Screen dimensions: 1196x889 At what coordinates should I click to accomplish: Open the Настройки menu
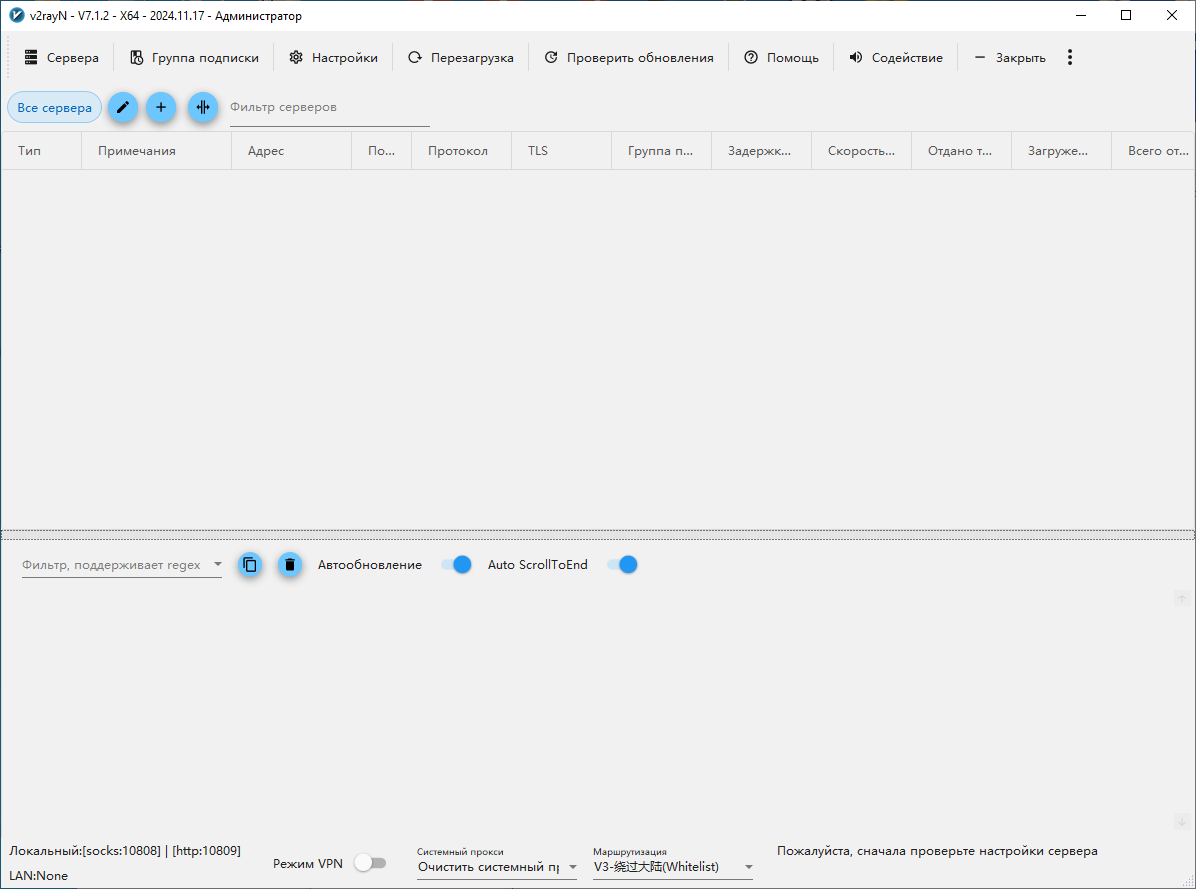coord(334,58)
